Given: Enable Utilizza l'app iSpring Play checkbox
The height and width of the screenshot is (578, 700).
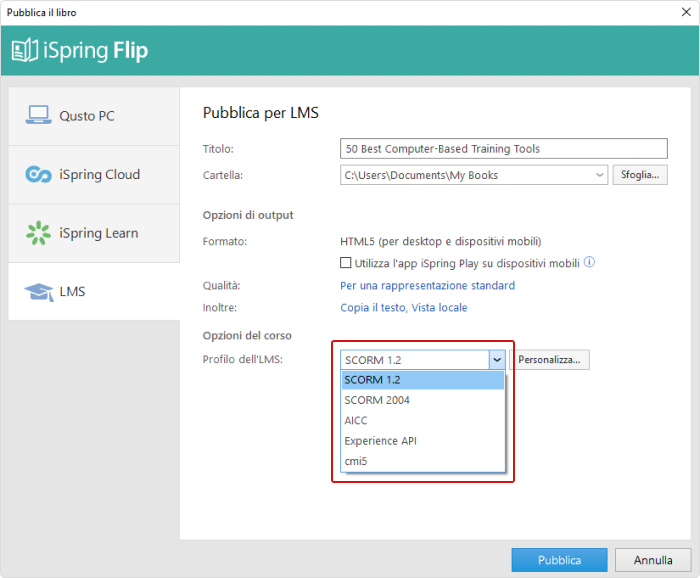Looking at the screenshot, I should tap(346, 262).
